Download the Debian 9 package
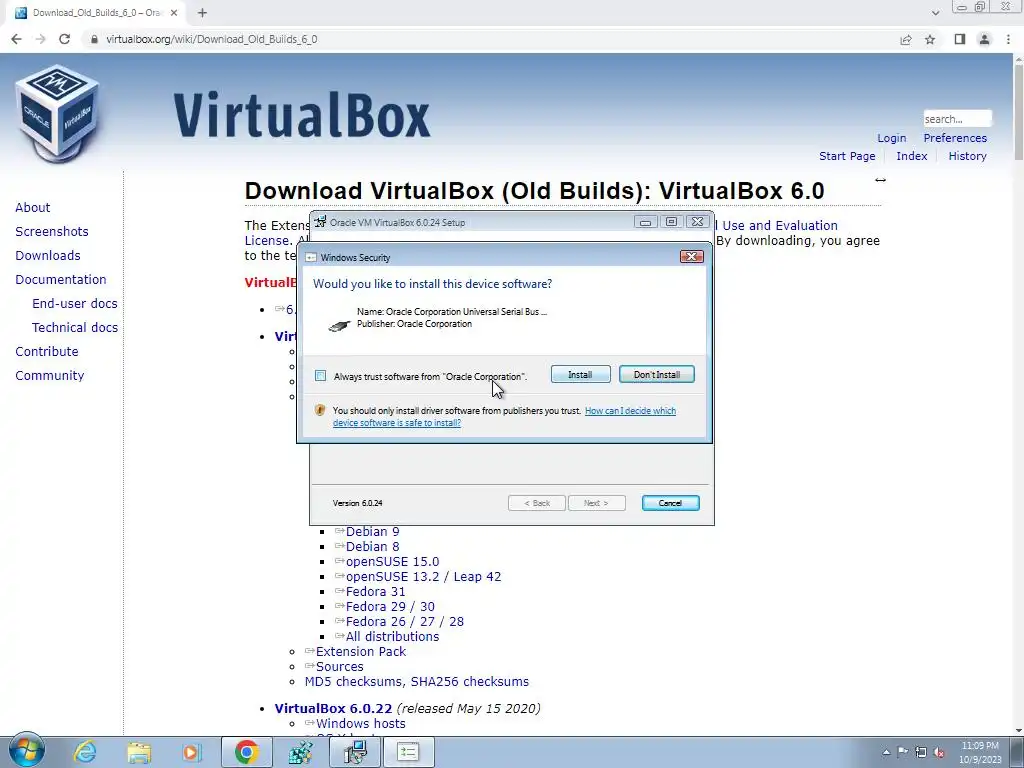This screenshot has width=1024, height=768. pyautogui.click(x=372, y=532)
